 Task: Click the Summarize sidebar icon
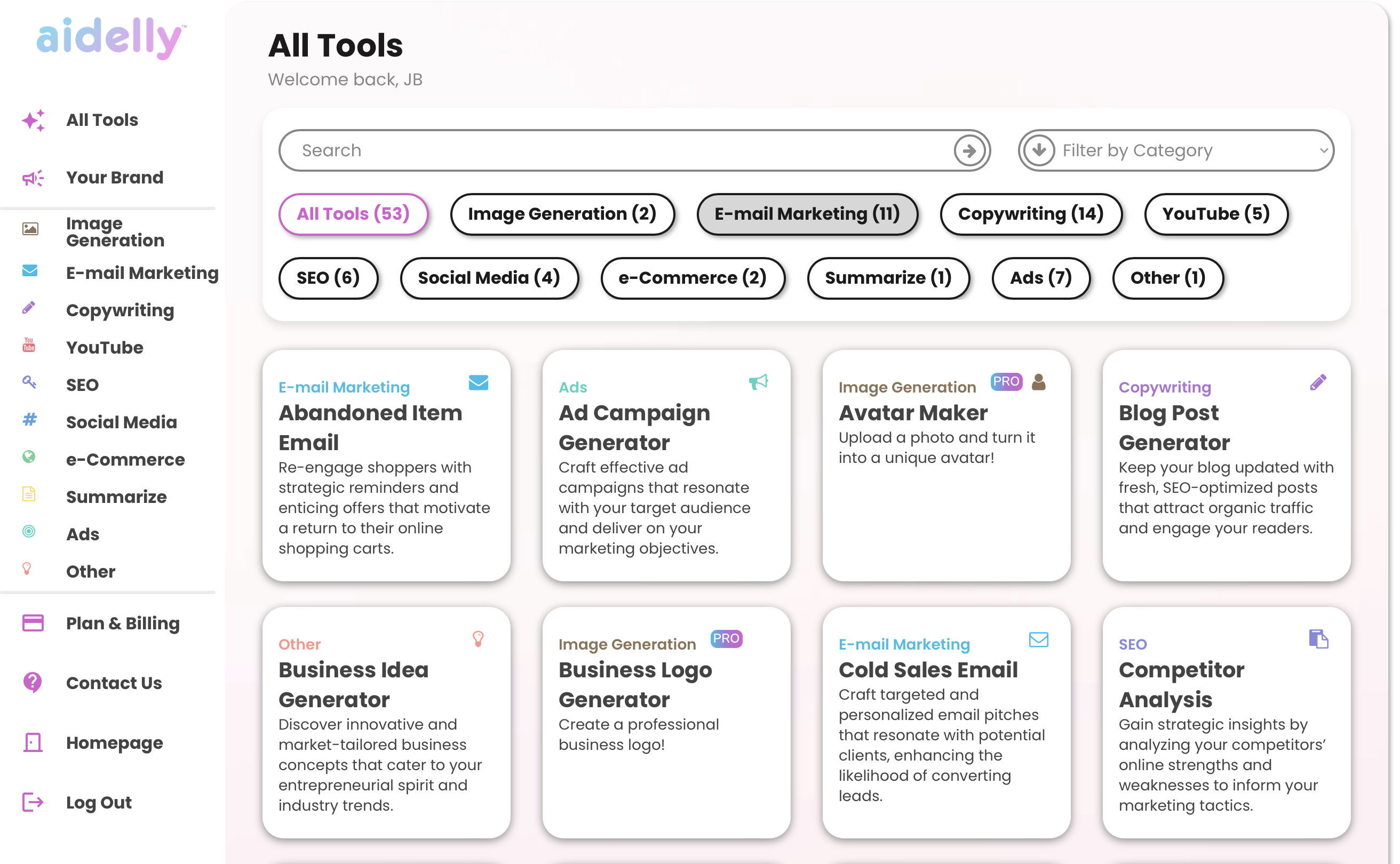click(29, 496)
